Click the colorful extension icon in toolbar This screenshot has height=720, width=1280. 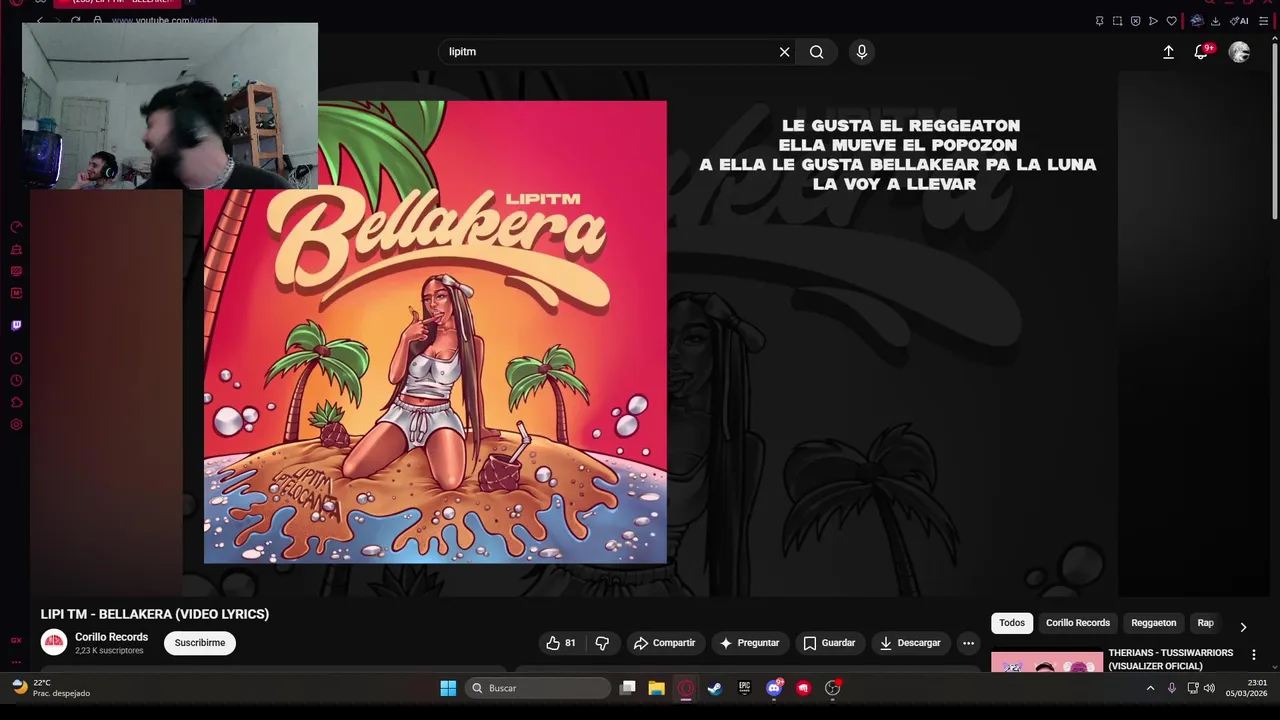tap(1197, 21)
